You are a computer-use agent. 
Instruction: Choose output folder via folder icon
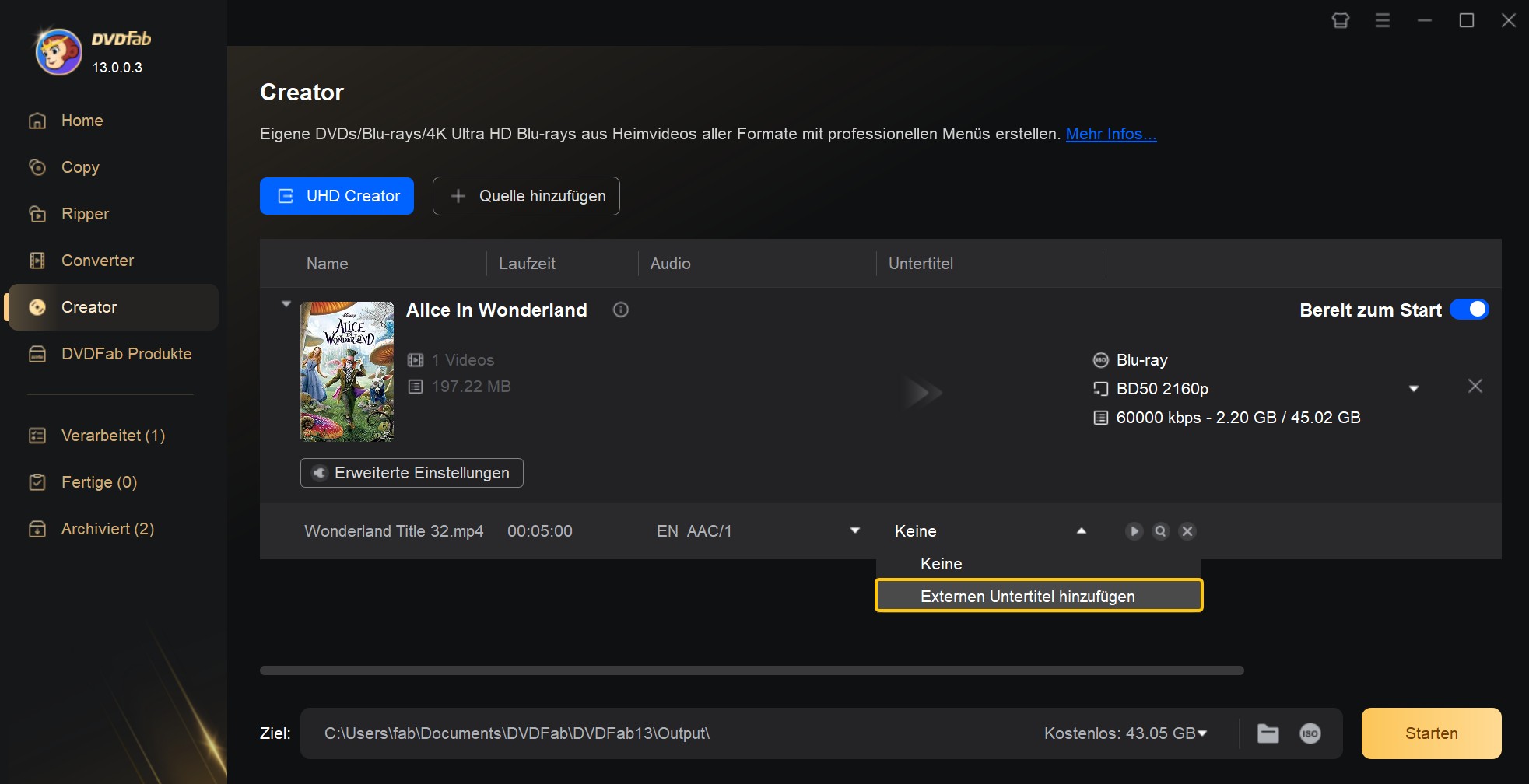(x=1268, y=733)
